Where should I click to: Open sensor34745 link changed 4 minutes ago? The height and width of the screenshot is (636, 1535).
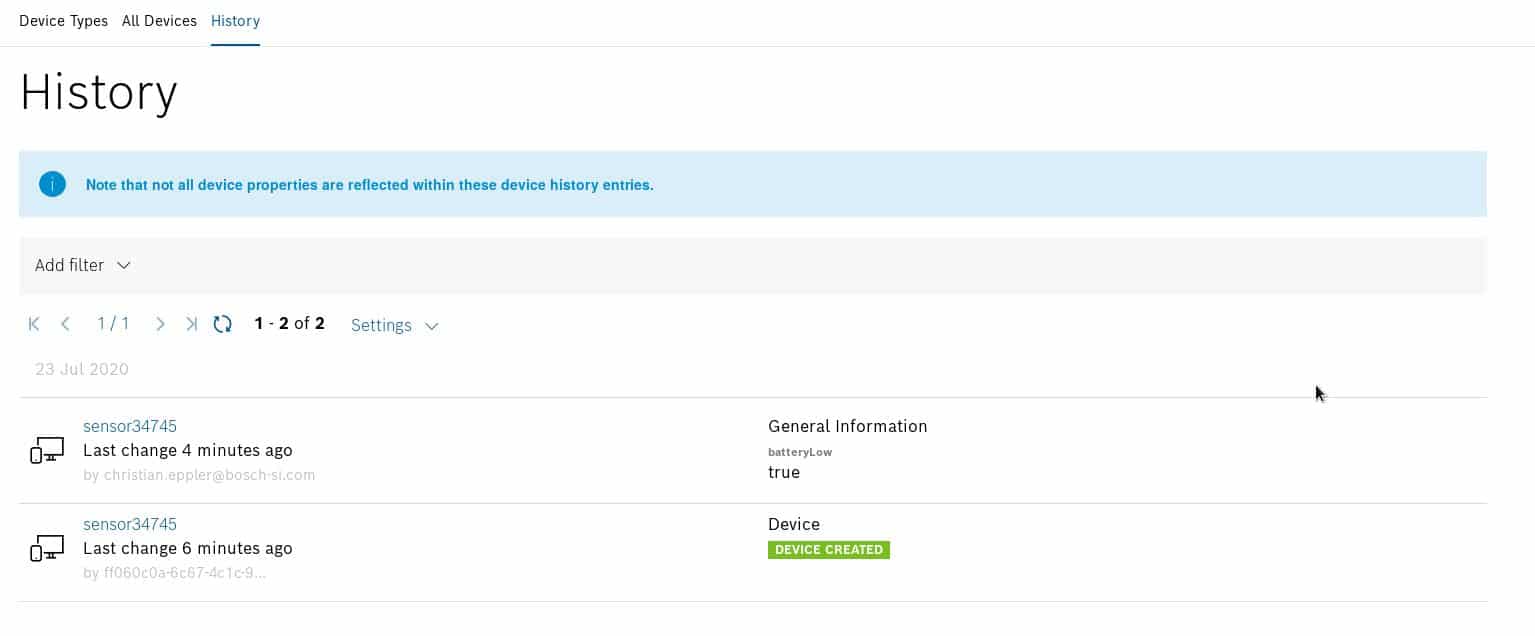[x=130, y=426]
